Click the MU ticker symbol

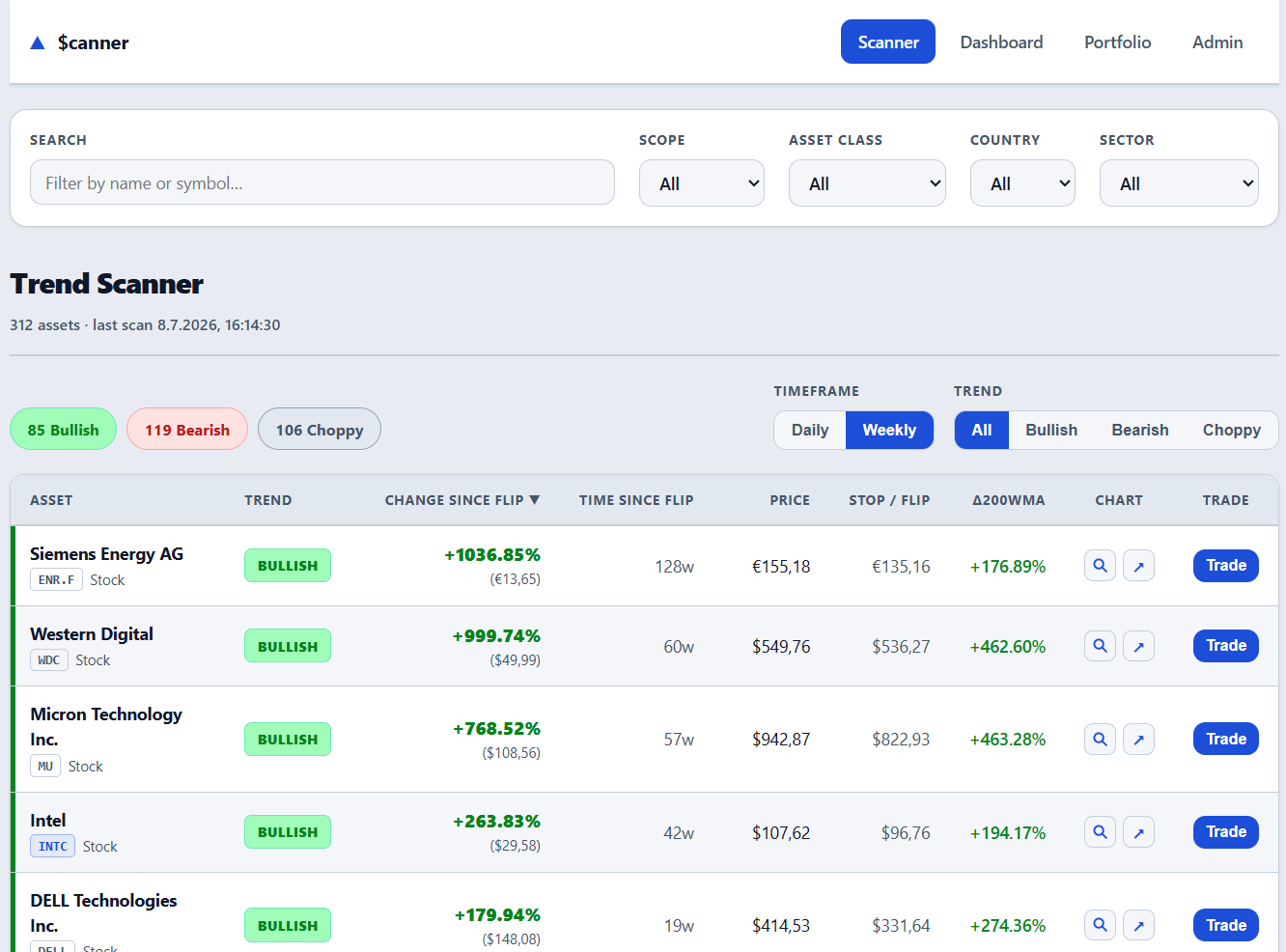(x=45, y=767)
